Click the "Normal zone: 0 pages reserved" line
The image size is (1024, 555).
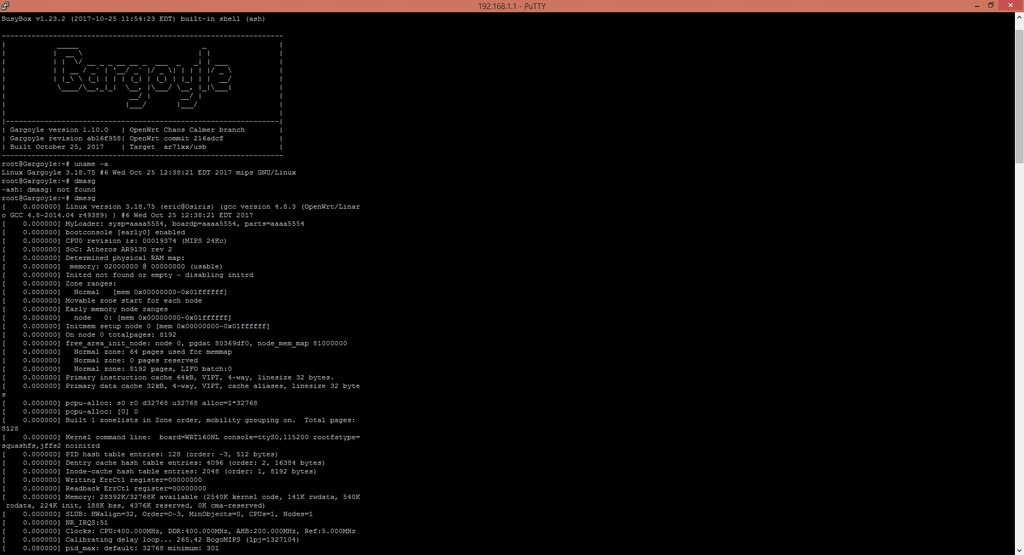[100, 360]
